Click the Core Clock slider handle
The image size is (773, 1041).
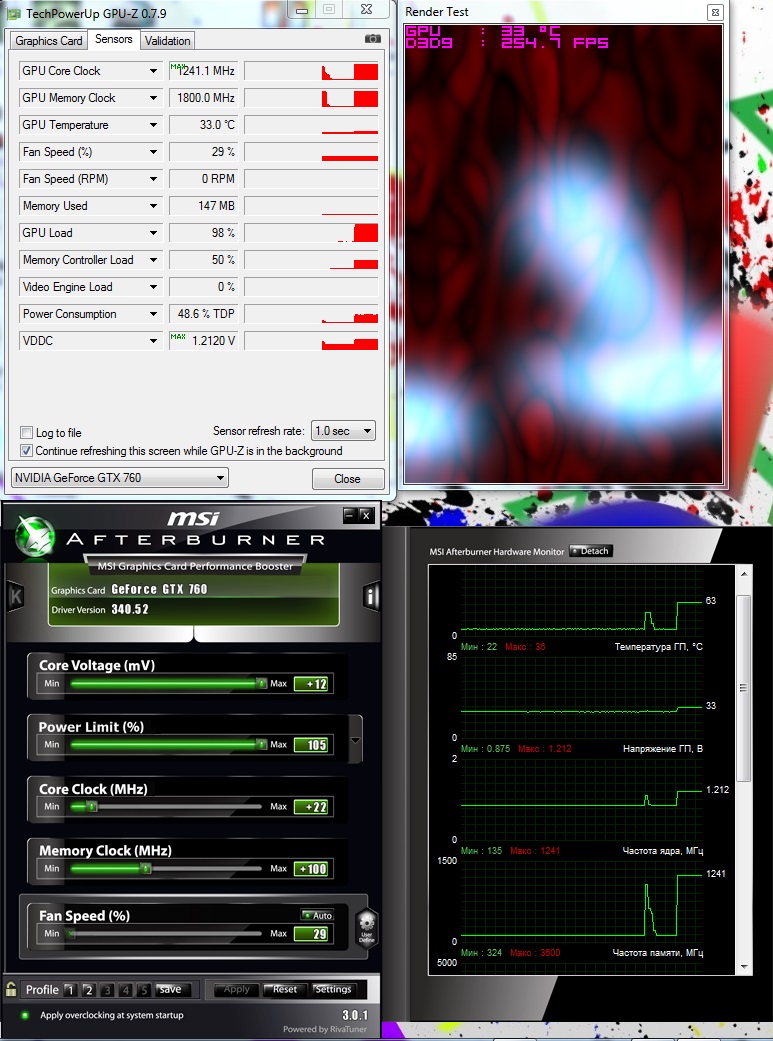pos(92,807)
